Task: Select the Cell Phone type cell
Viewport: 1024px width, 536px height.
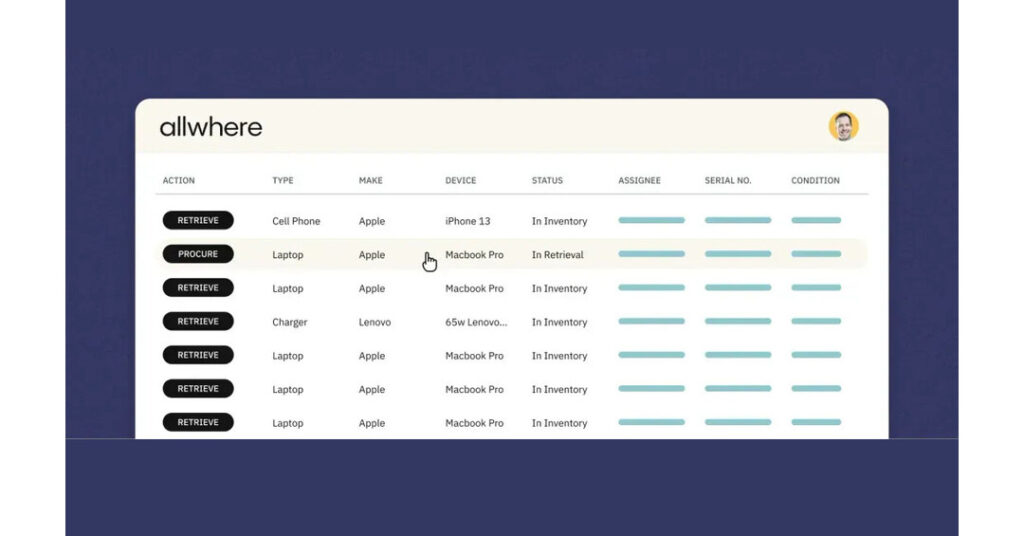Action: (x=296, y=221)
